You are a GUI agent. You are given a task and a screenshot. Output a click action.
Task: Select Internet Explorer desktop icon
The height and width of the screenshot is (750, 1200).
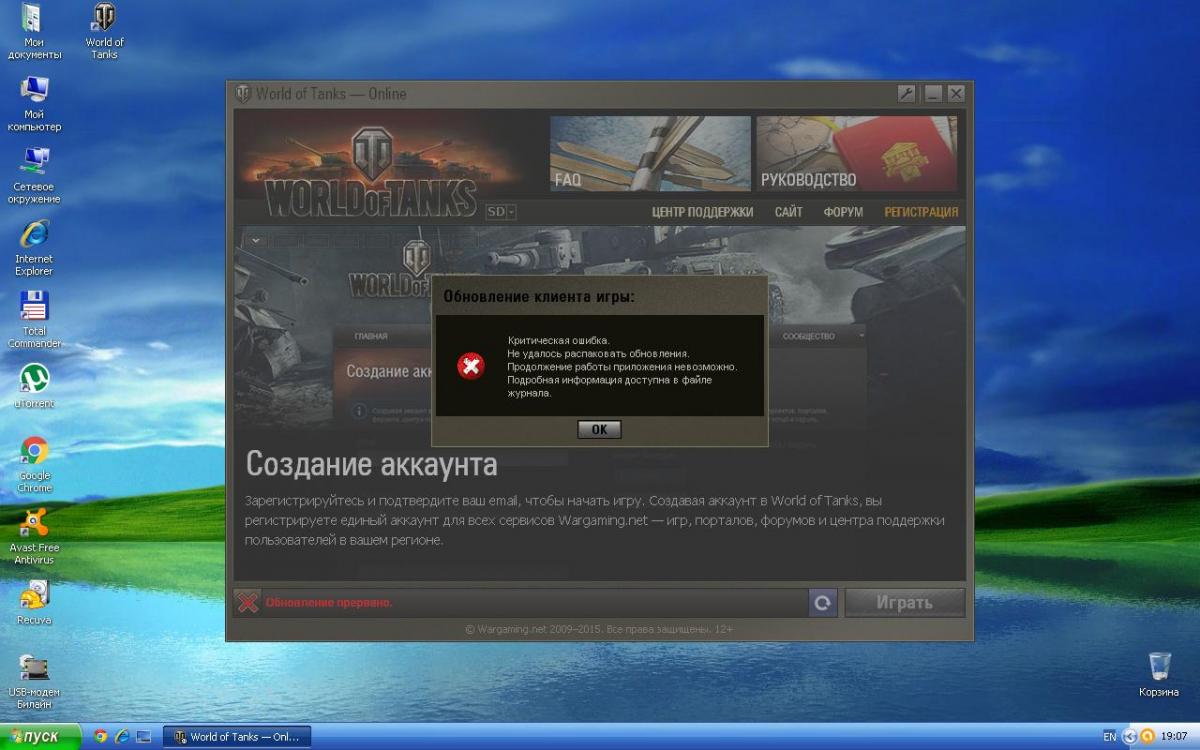pyautogui.click(x=34, y=248)
